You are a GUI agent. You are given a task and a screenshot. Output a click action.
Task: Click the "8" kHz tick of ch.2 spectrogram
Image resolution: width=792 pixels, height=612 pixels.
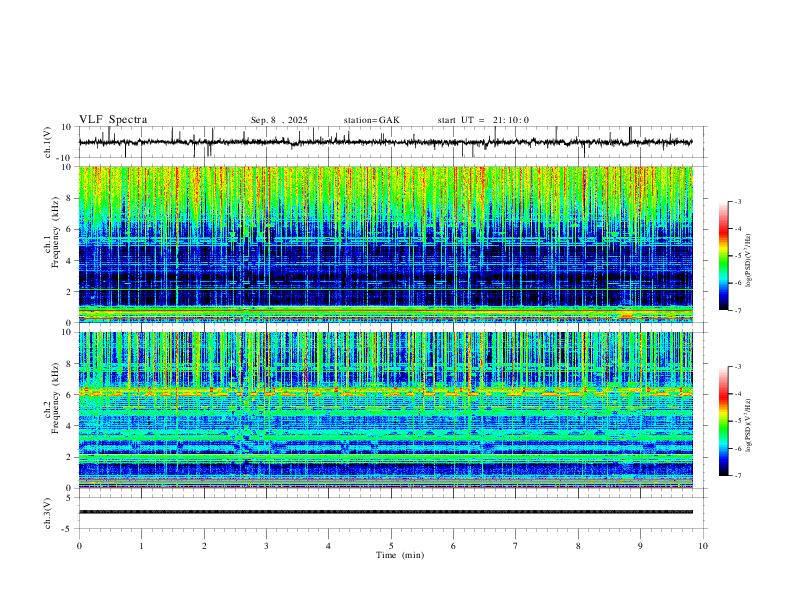(x=69, y=364)
